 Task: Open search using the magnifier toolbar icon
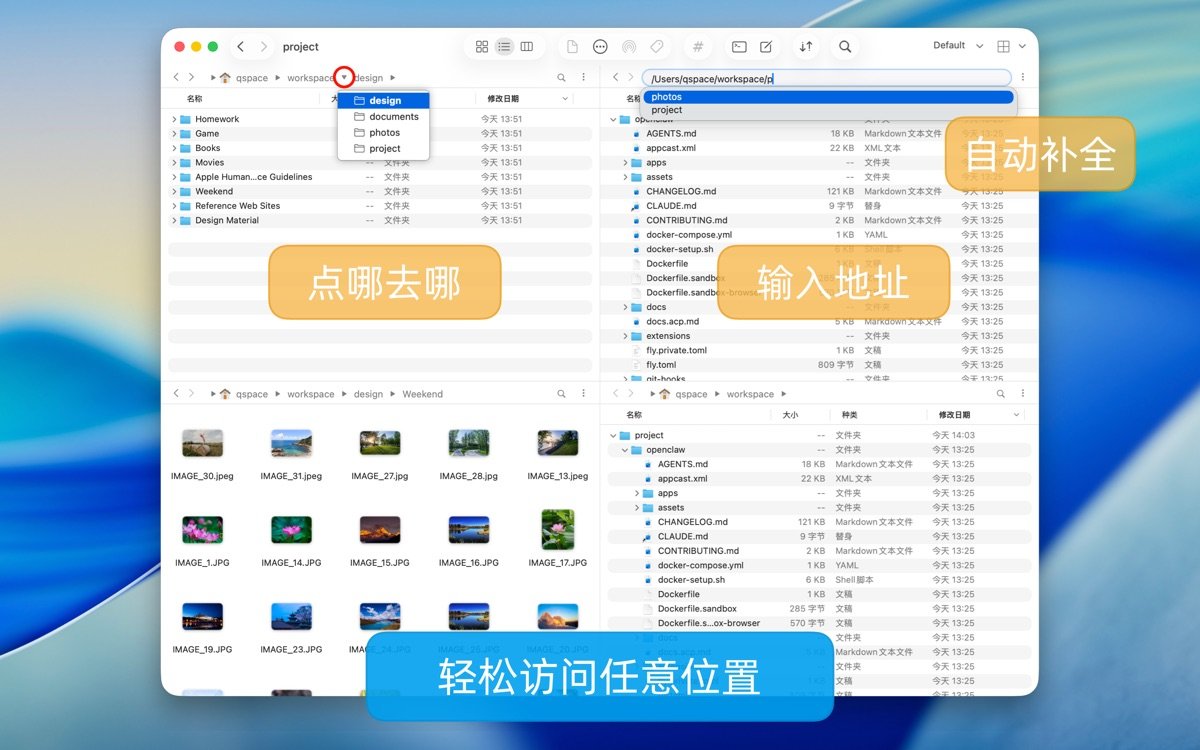[x=845, y=46]
